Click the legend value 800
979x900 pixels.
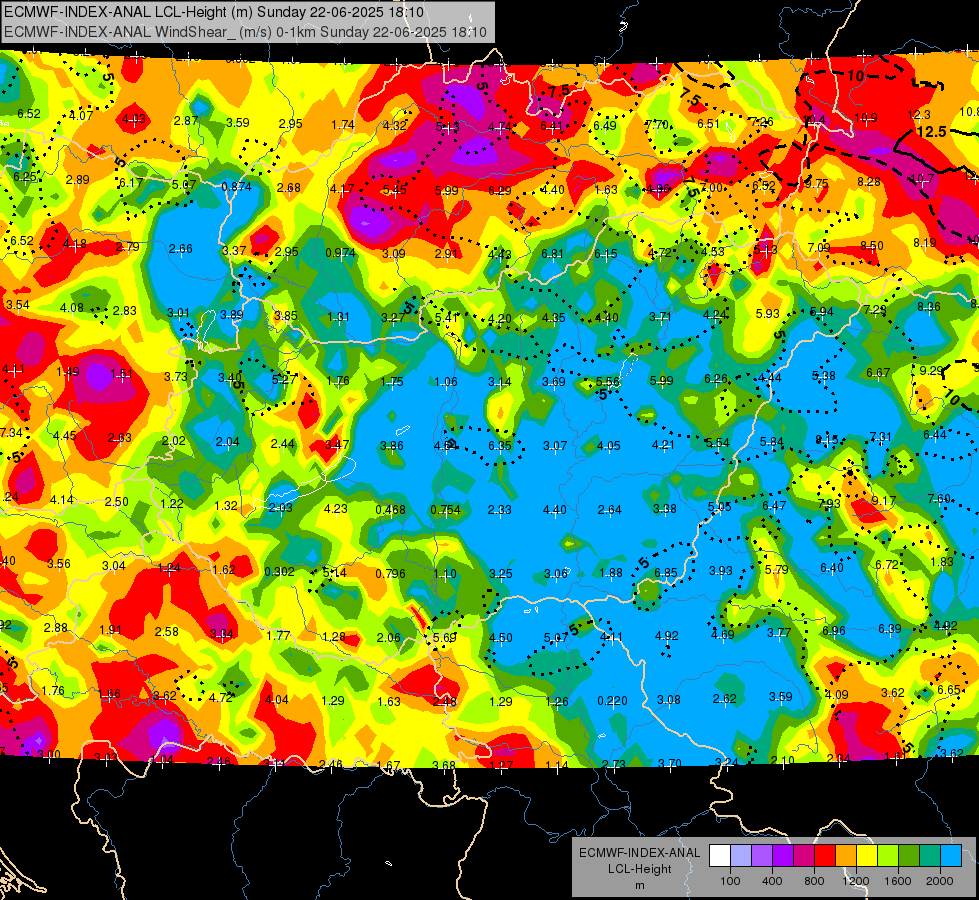814,881
